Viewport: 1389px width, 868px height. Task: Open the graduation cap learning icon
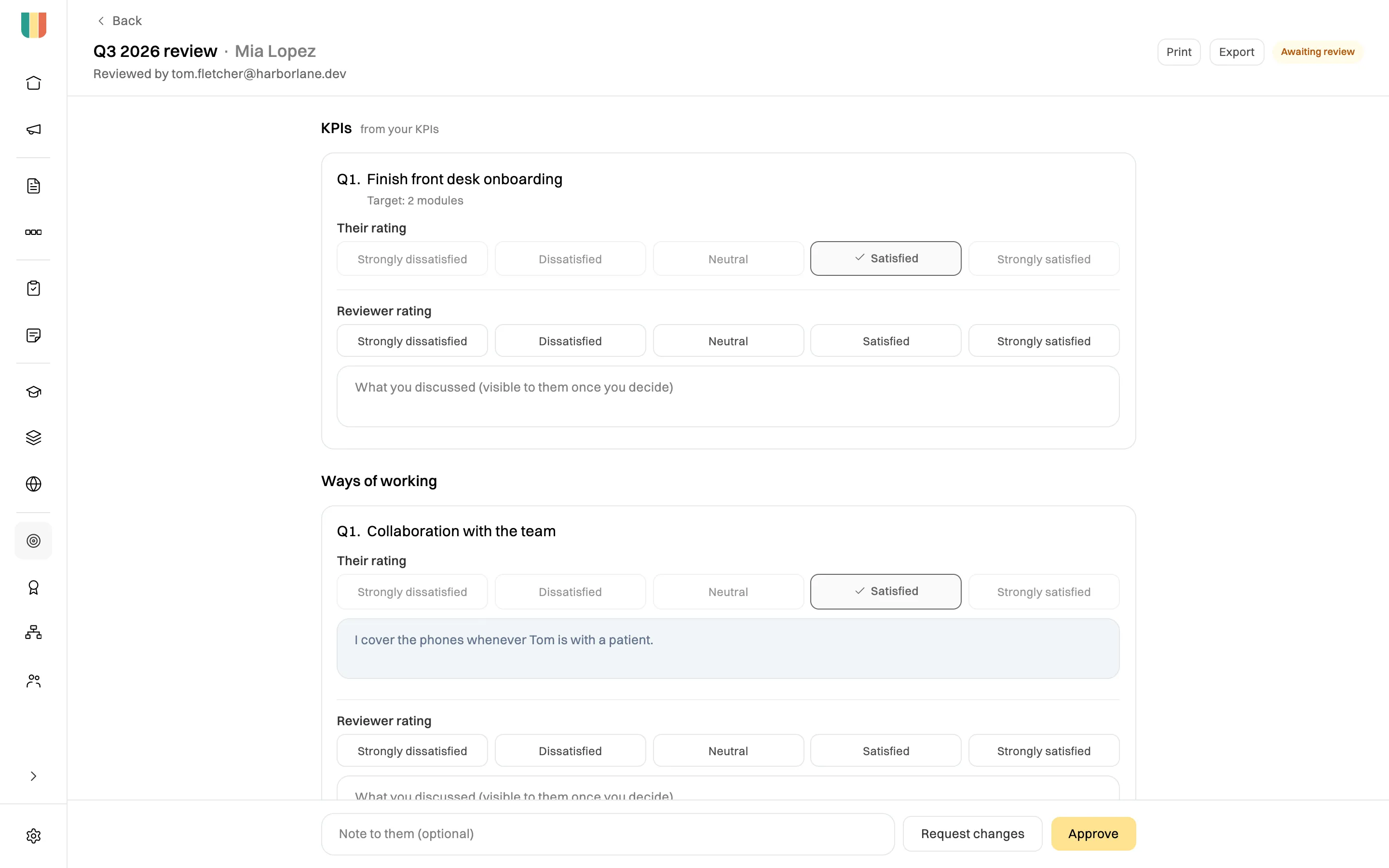[x=33, y=392]
